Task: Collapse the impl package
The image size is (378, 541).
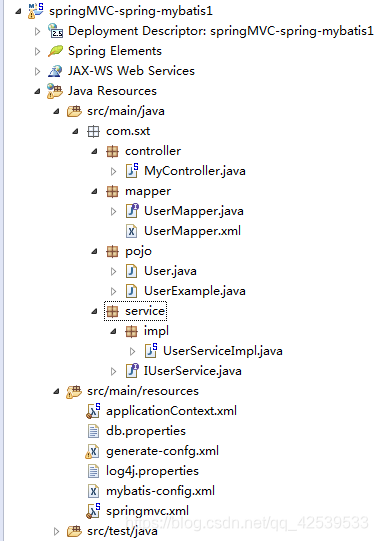Action: [x=113, y=332]
